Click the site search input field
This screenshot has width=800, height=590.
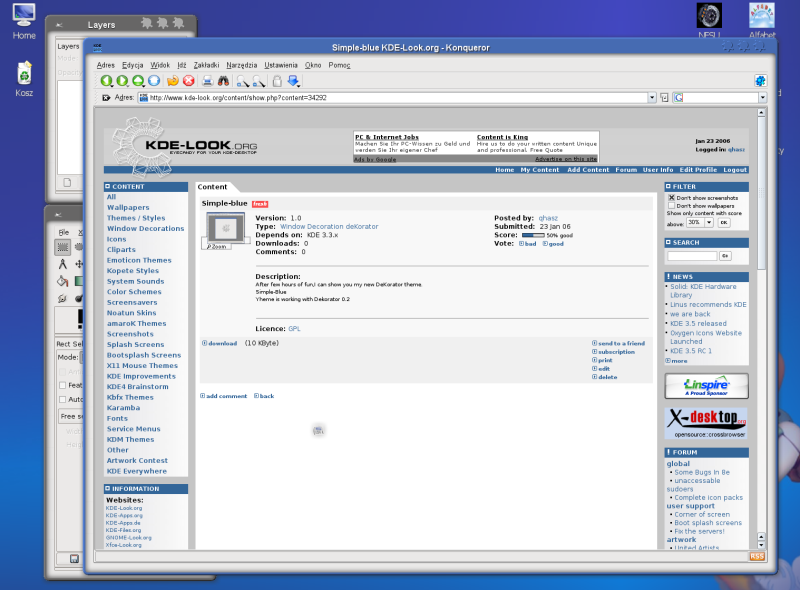[x=692, y=256]
